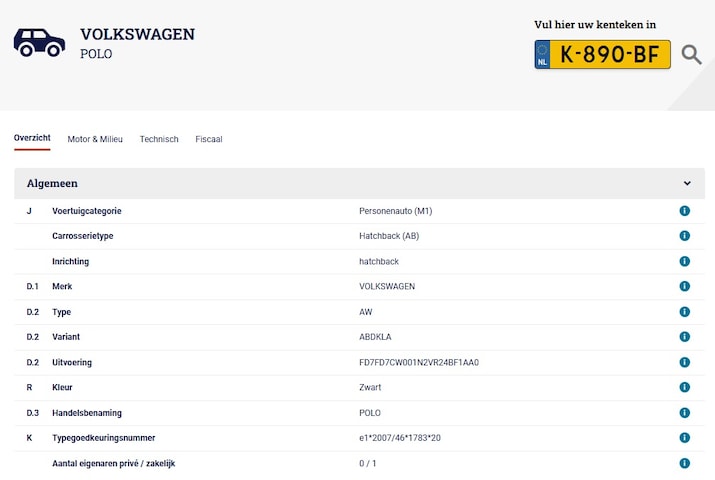This screenshot has height=480, width=715.
Task: Show info for Merk row
Action: pyautogui.click(x=684, y=286)
